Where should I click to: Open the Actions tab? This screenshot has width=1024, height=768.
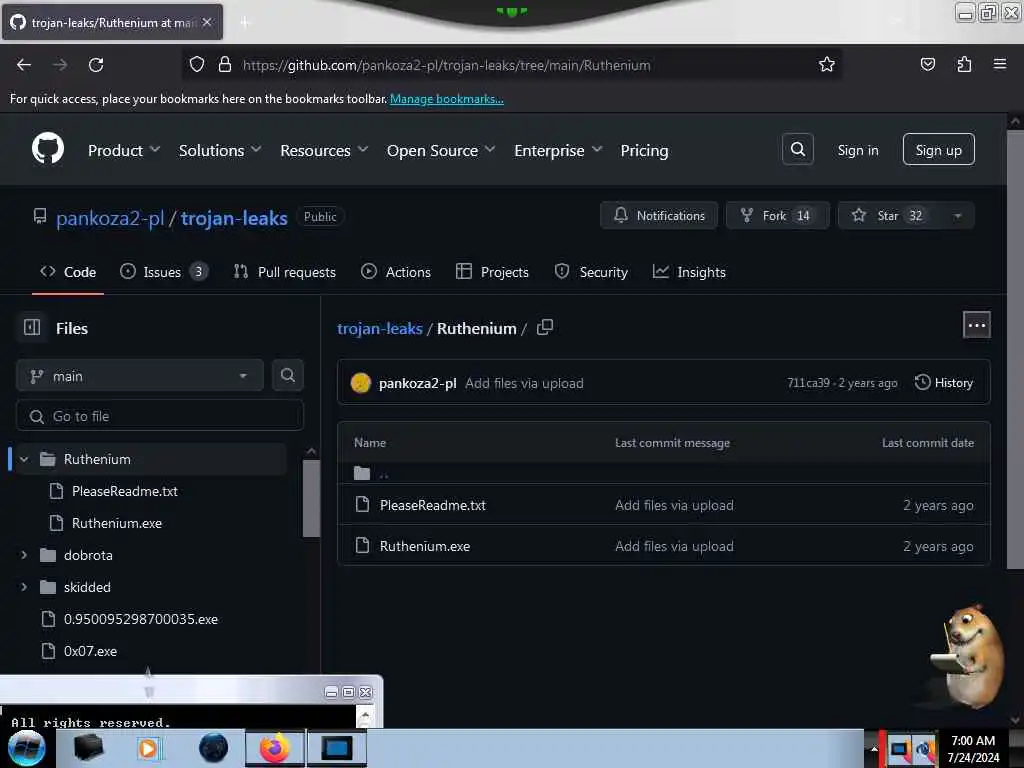[x=396, y=272]
